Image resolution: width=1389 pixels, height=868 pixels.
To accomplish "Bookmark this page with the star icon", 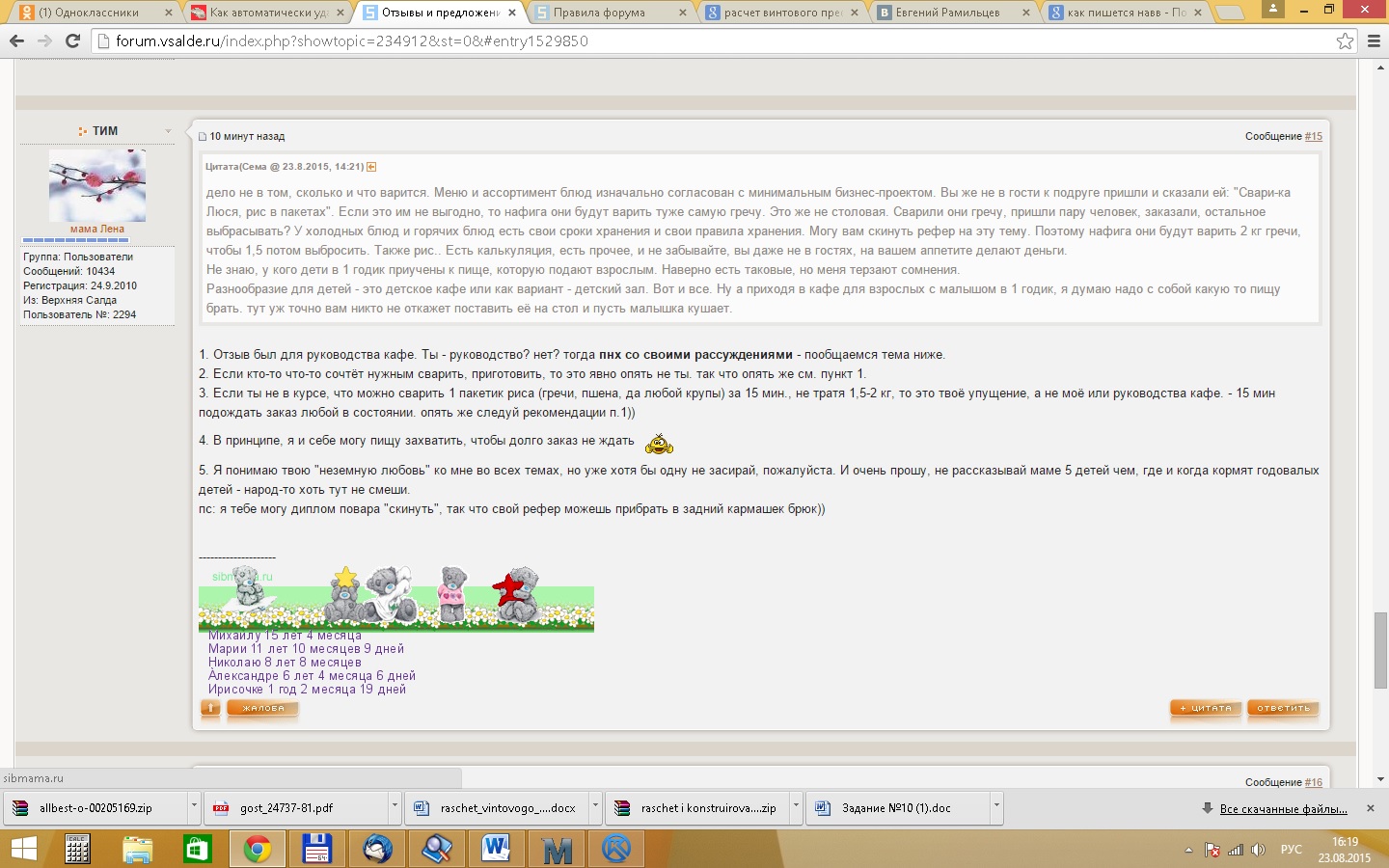I will click(1345, 41).
